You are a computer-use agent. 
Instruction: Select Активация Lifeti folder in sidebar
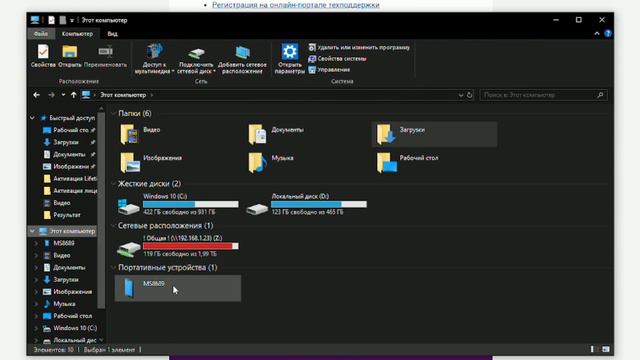69,178
